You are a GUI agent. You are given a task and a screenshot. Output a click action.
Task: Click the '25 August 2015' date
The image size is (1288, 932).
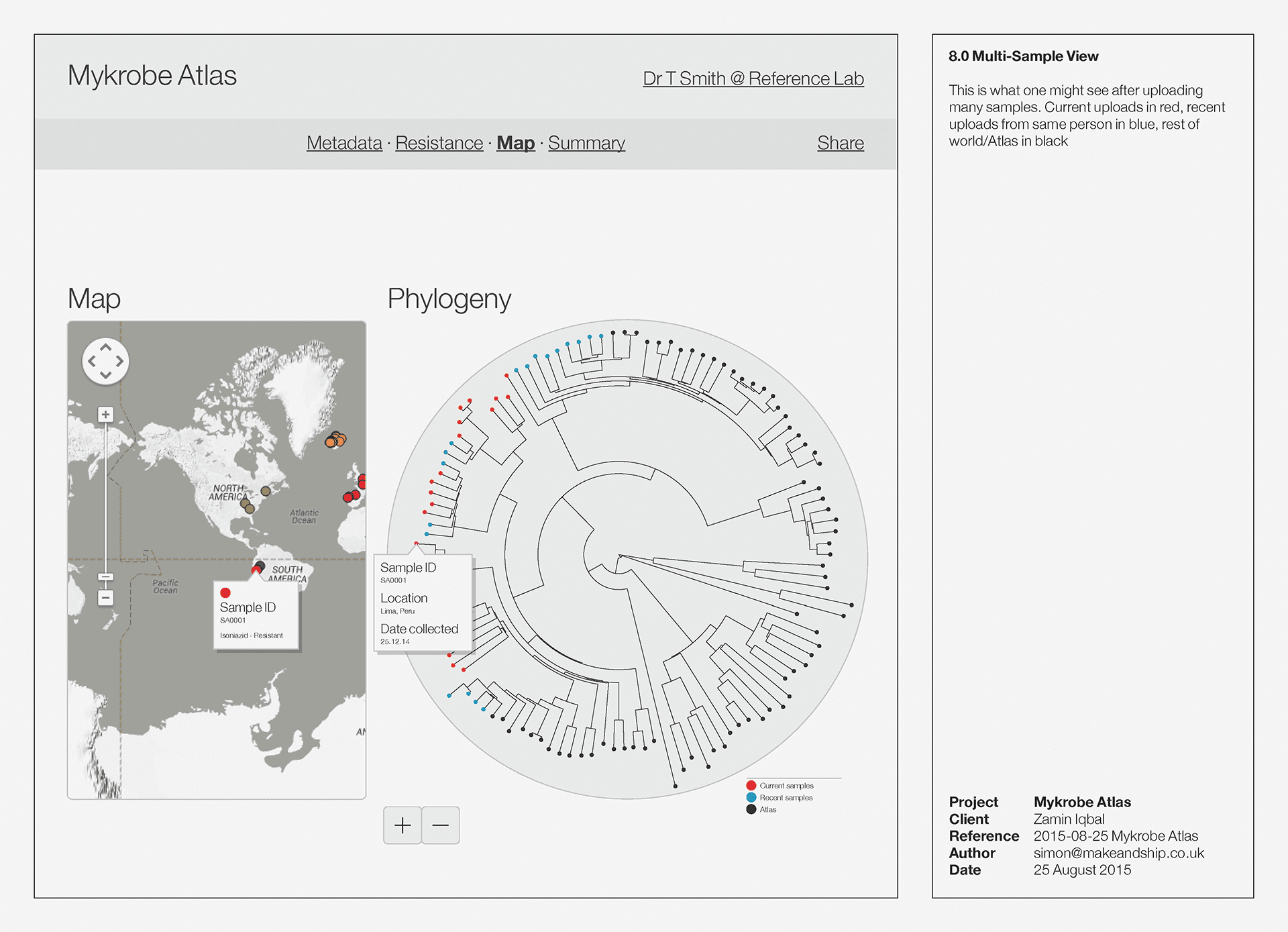pos(1082,870)
